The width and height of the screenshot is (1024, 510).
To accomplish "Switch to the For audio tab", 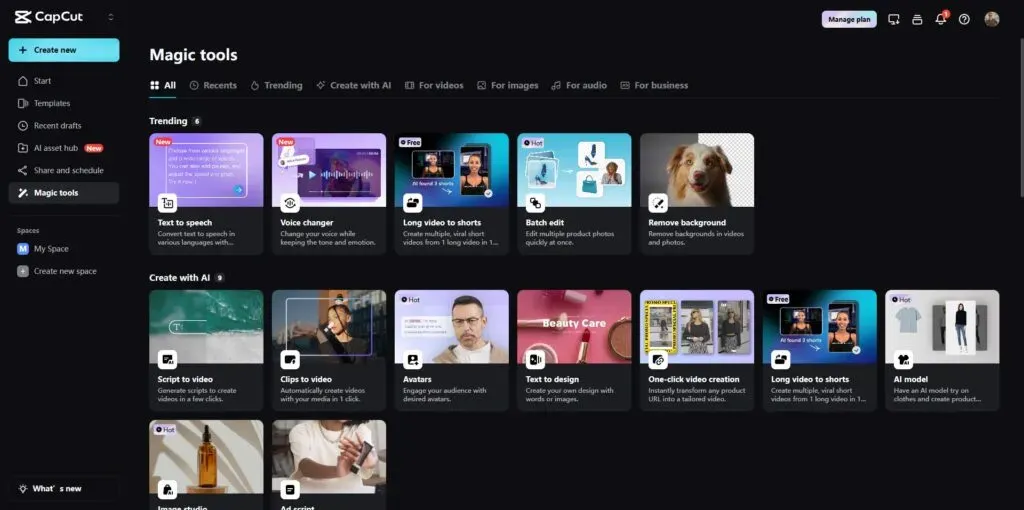I will [x=579, y=86].
